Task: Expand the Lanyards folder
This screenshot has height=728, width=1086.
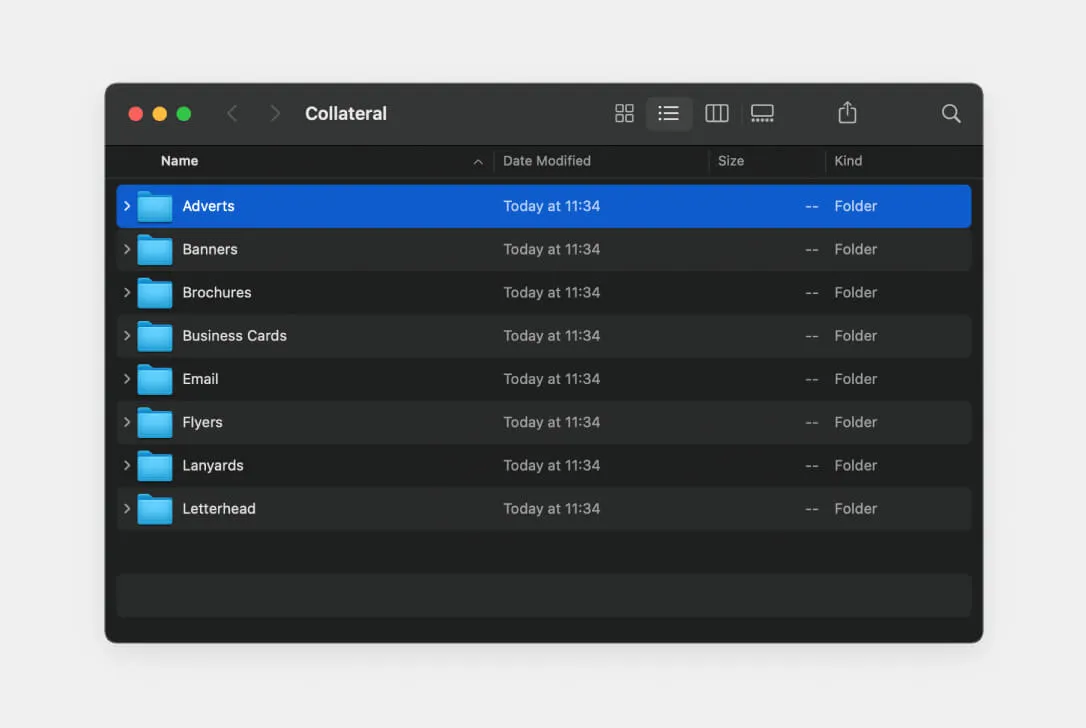Action: (127, 465)
